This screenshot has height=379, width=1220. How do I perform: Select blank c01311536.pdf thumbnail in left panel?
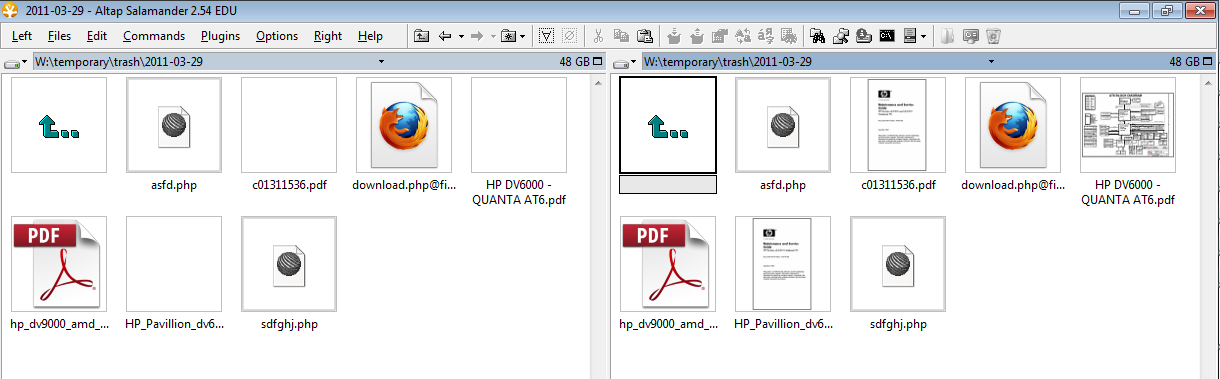click(x=289, y=125)
